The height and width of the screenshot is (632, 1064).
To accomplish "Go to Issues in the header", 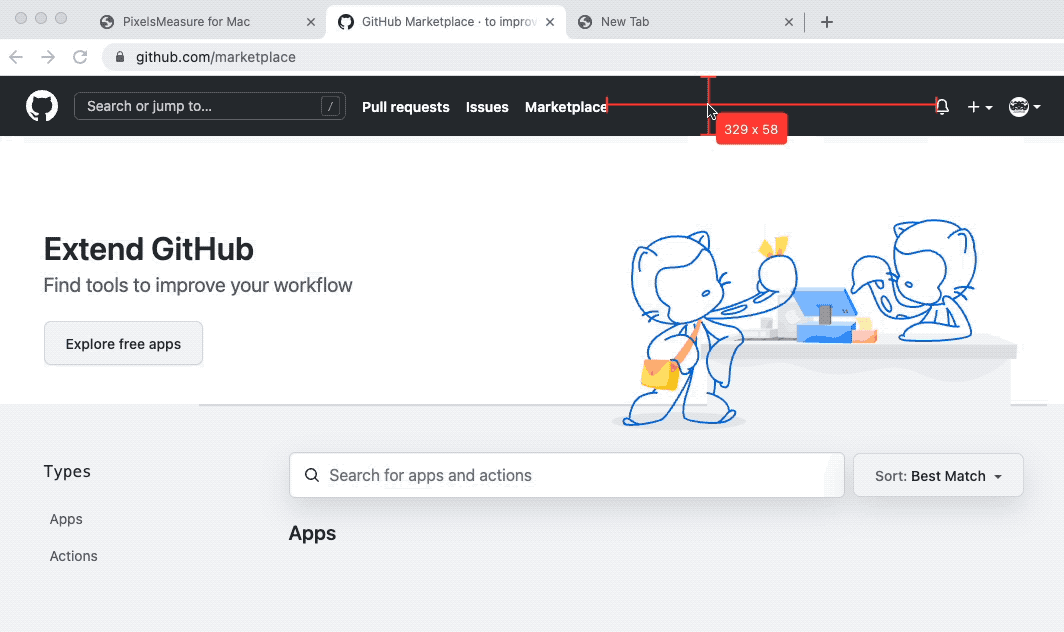I will (x=487, y=107).
